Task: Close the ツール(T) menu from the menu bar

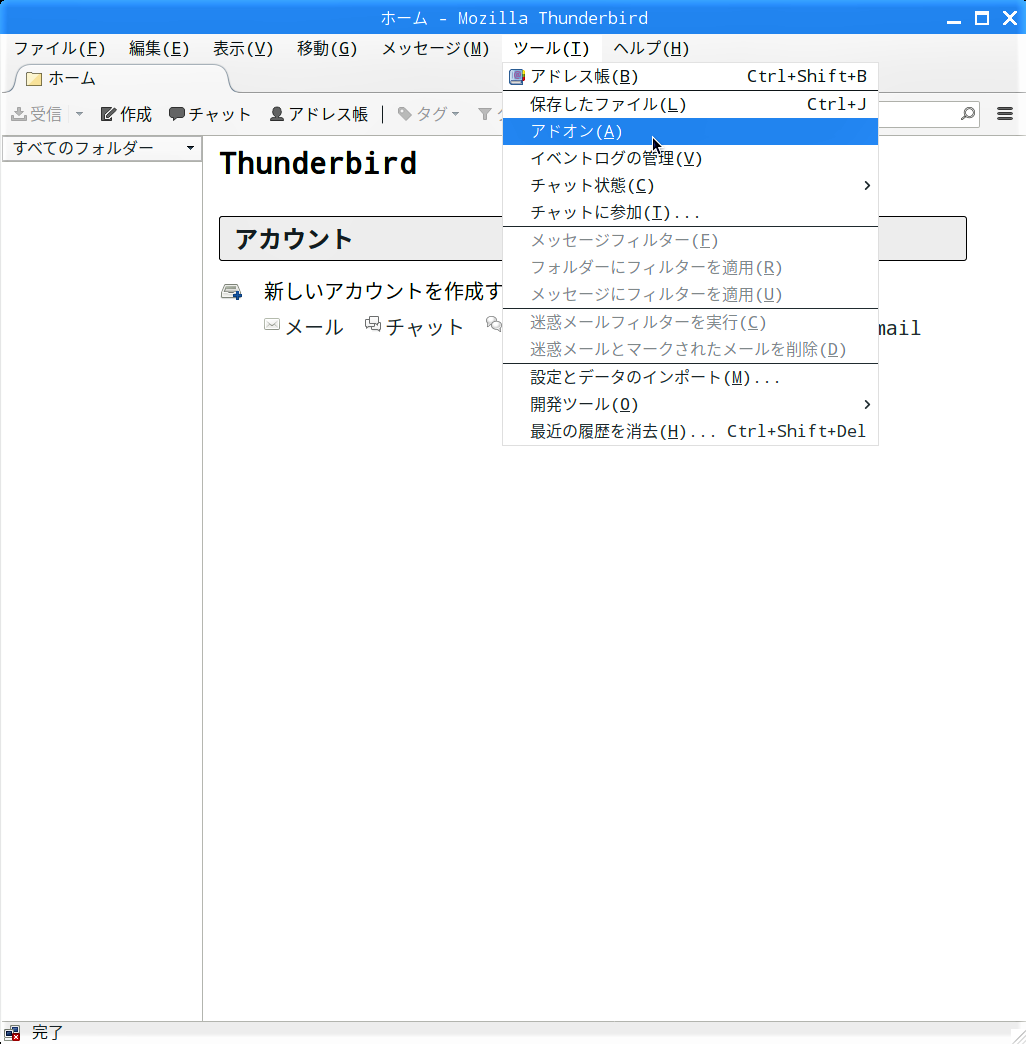Action: coord(551,49)
